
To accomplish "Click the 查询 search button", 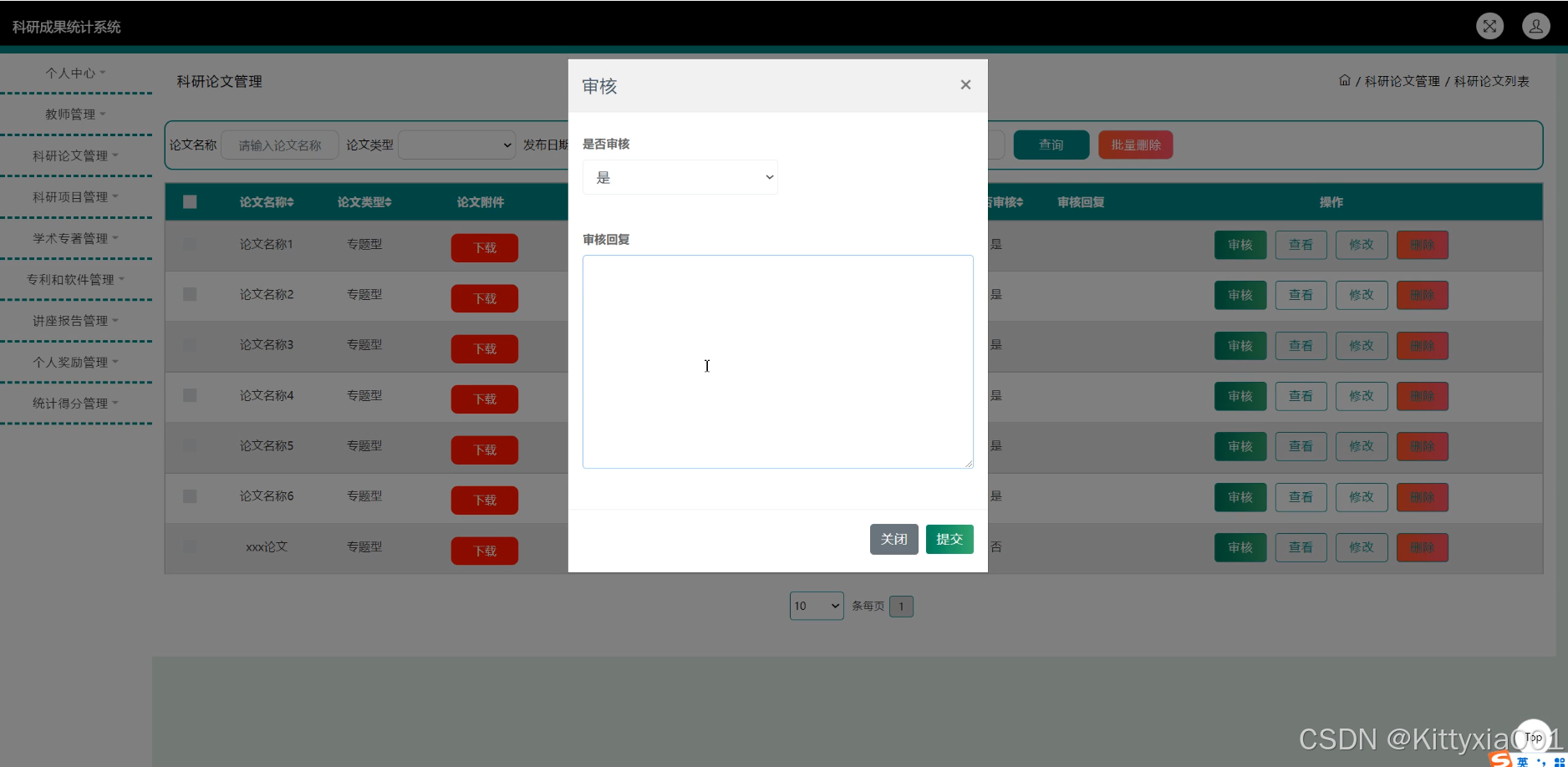I will coord(1051,145).
